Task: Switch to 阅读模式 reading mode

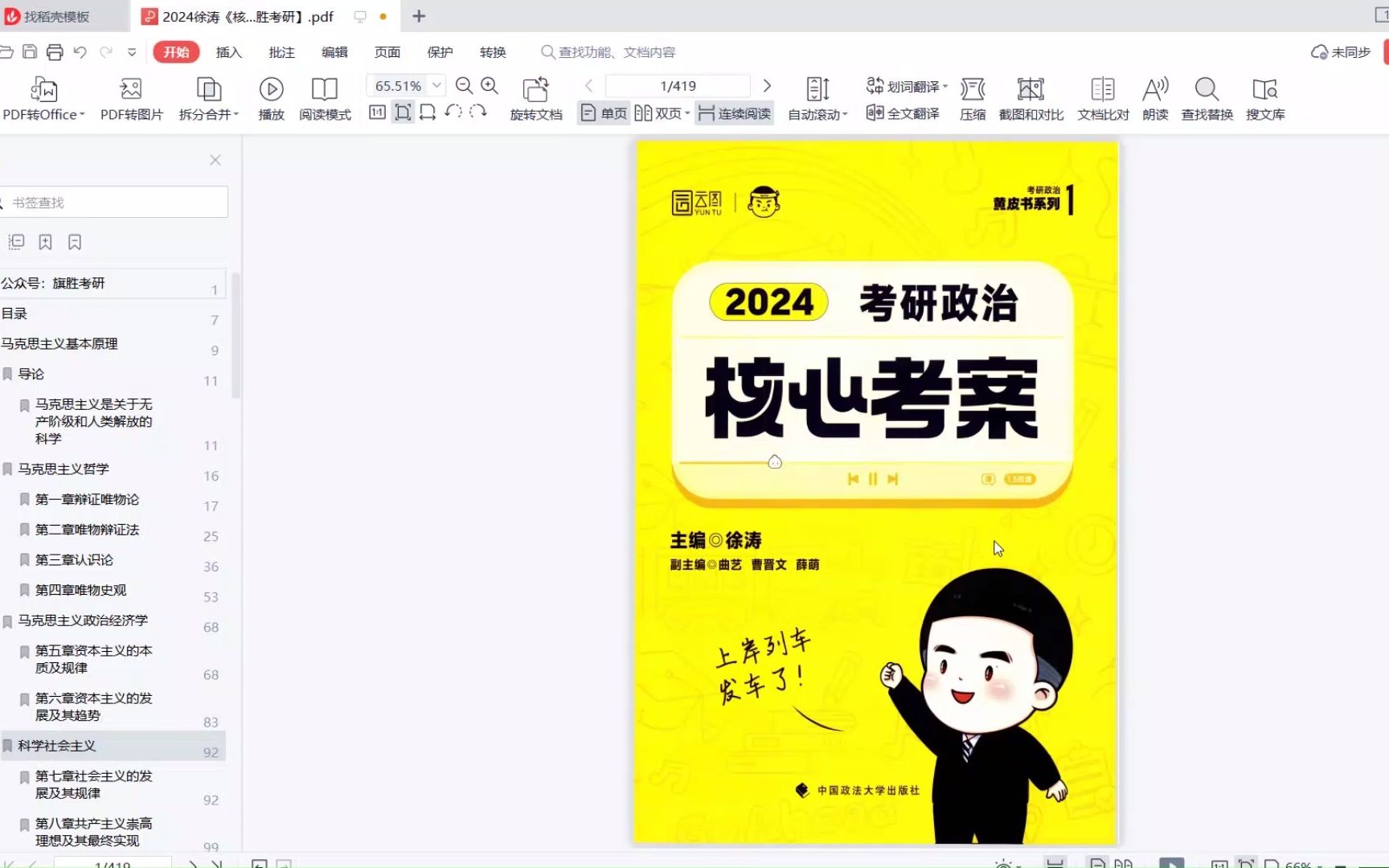Action: pyautogui.click(x=325, y=99)
